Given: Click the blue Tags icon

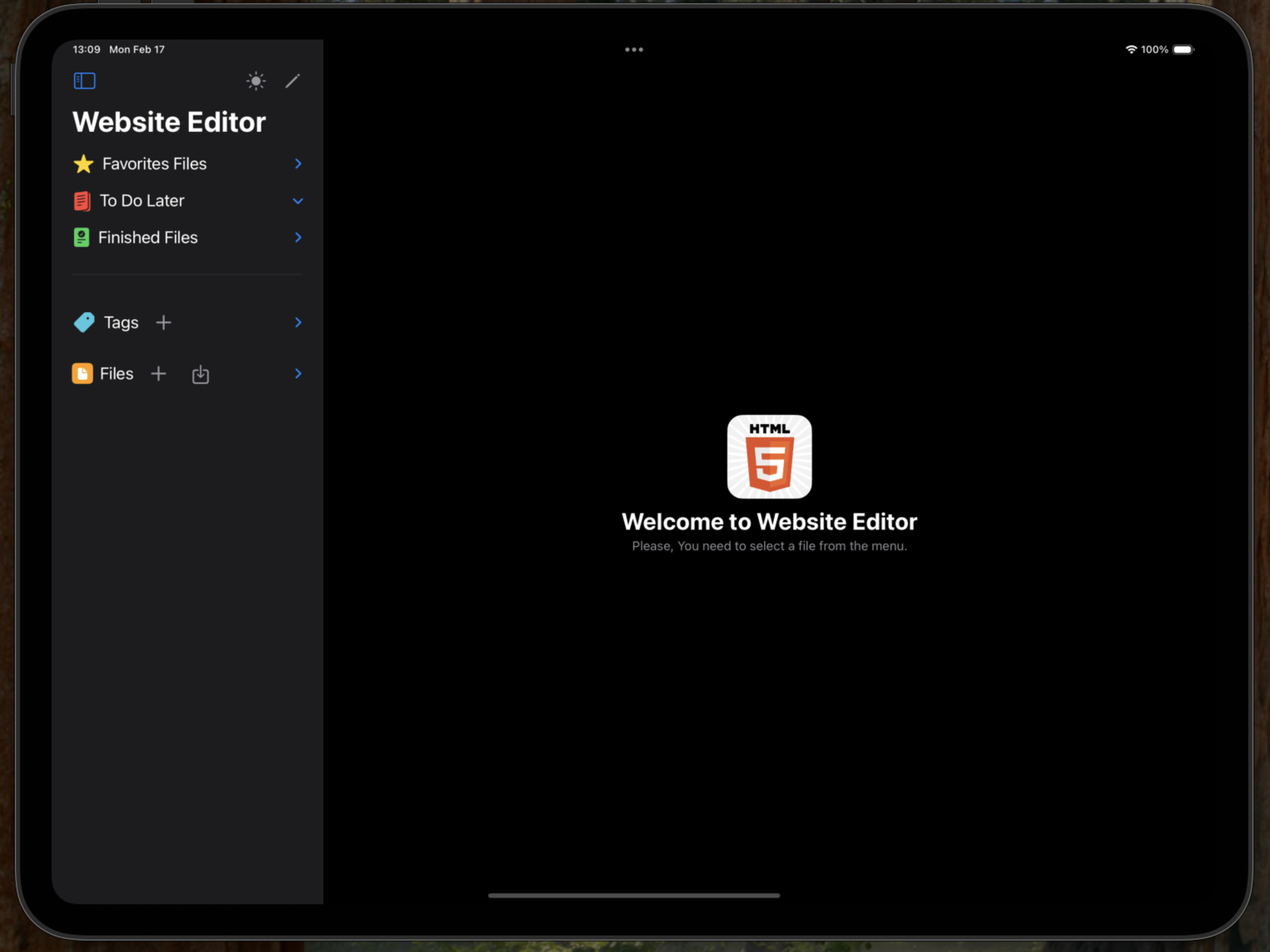Looking at the screenshot, I should pyautogui.click(x=85, y=322).
